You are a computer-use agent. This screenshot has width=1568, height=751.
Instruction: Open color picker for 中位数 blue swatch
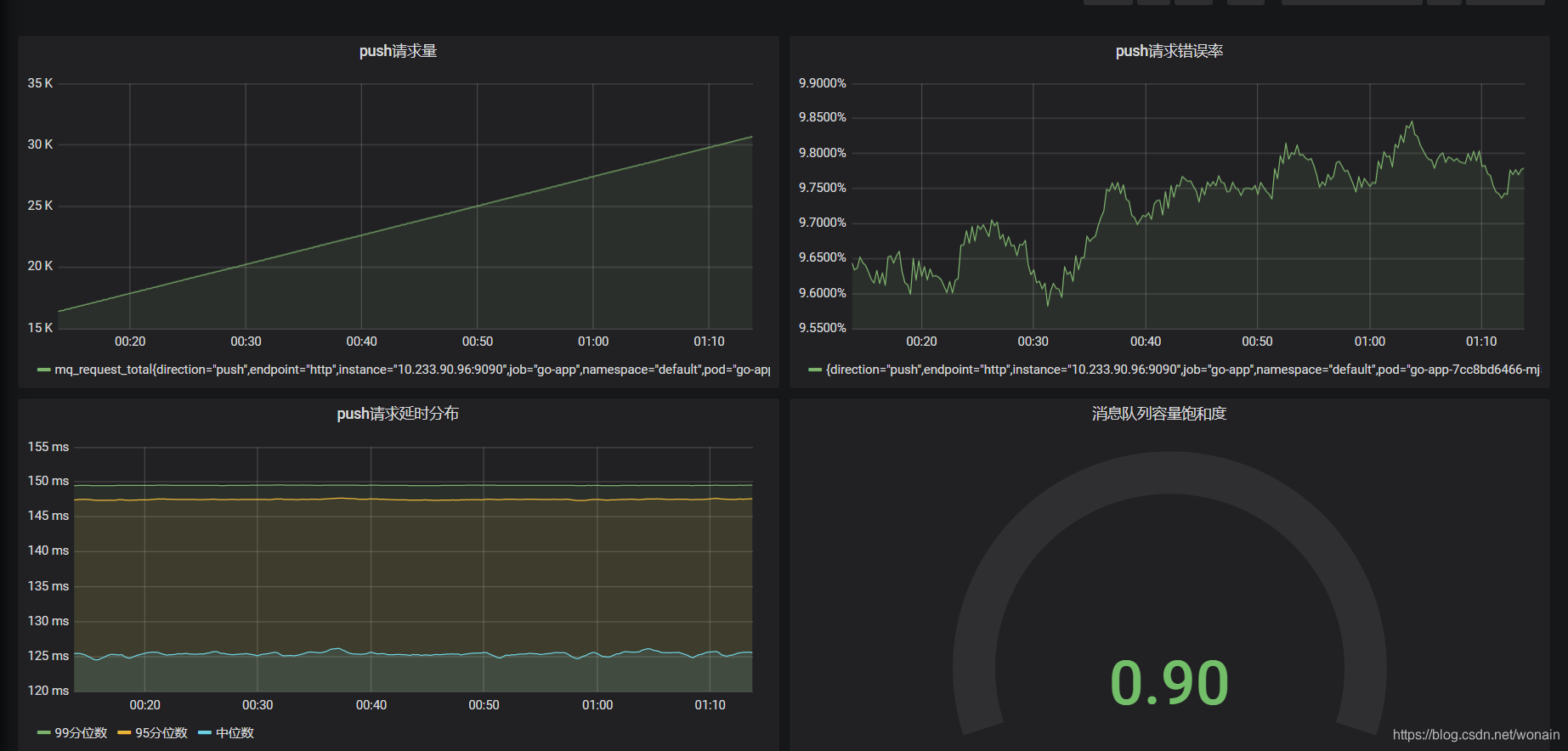tap(205, 733)
